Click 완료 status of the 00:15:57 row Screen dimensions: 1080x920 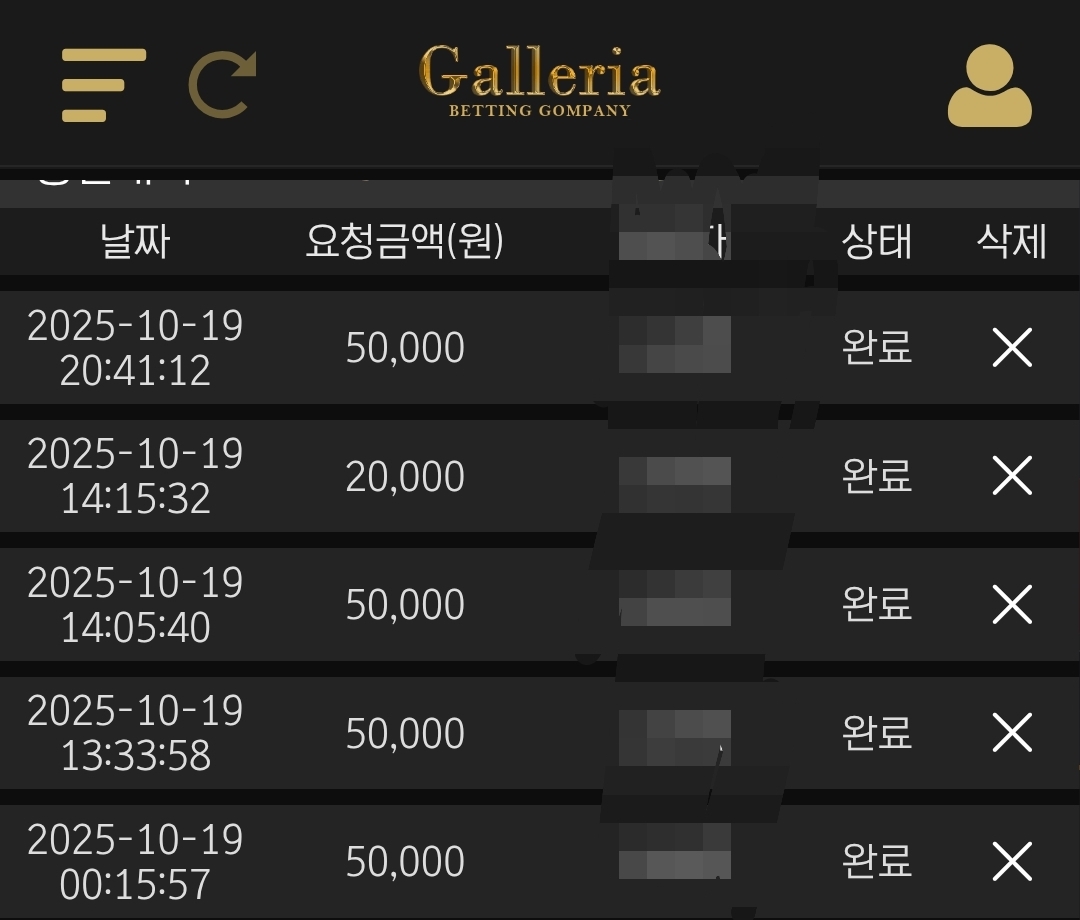point(877,861)
